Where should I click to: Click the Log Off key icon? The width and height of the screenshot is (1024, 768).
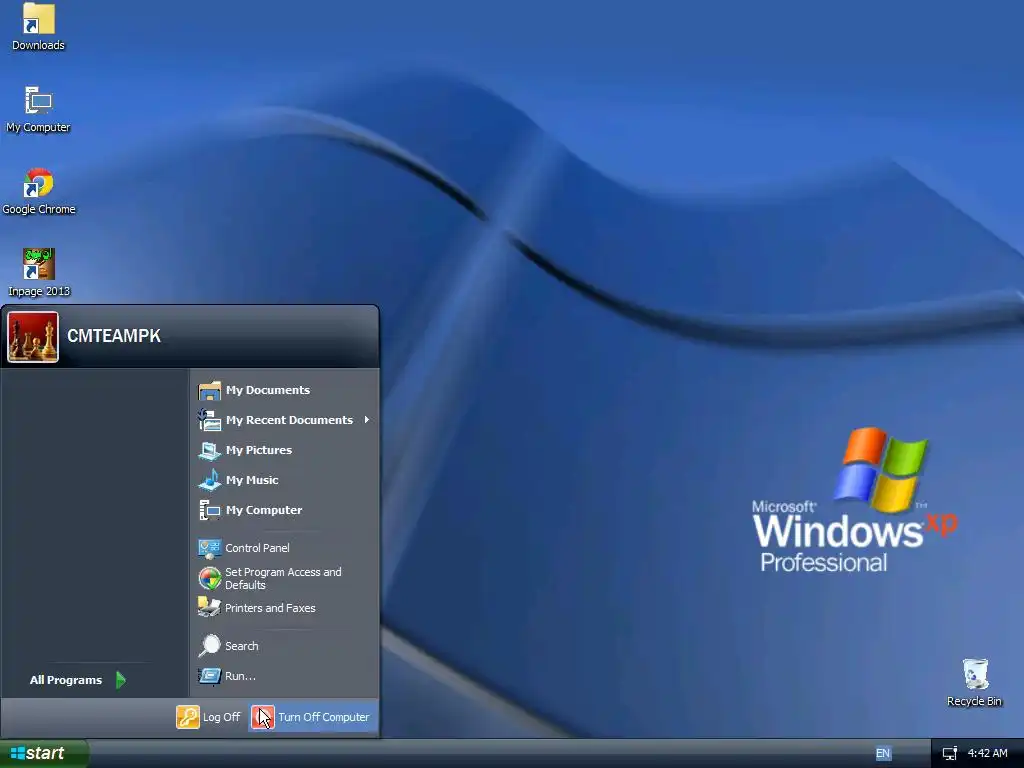click(187, 717)
